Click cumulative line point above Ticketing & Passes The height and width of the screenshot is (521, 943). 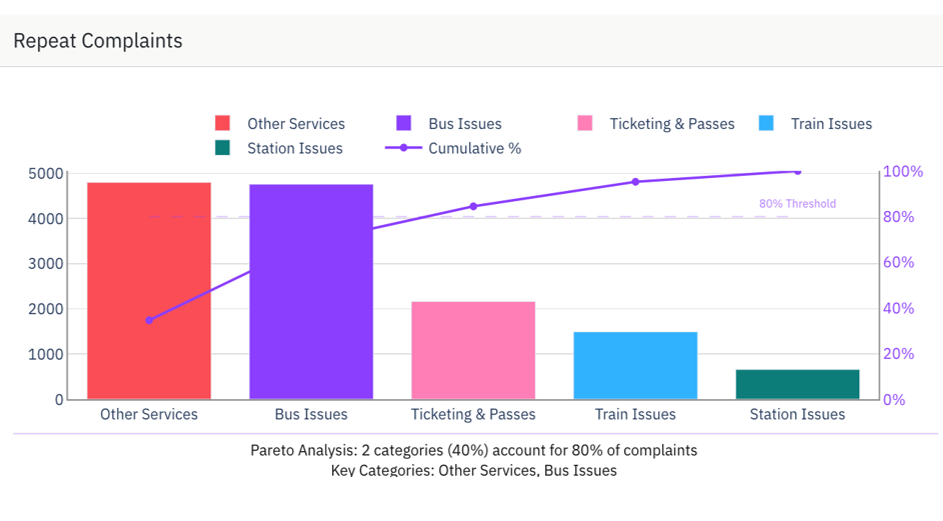pos(473,207)
